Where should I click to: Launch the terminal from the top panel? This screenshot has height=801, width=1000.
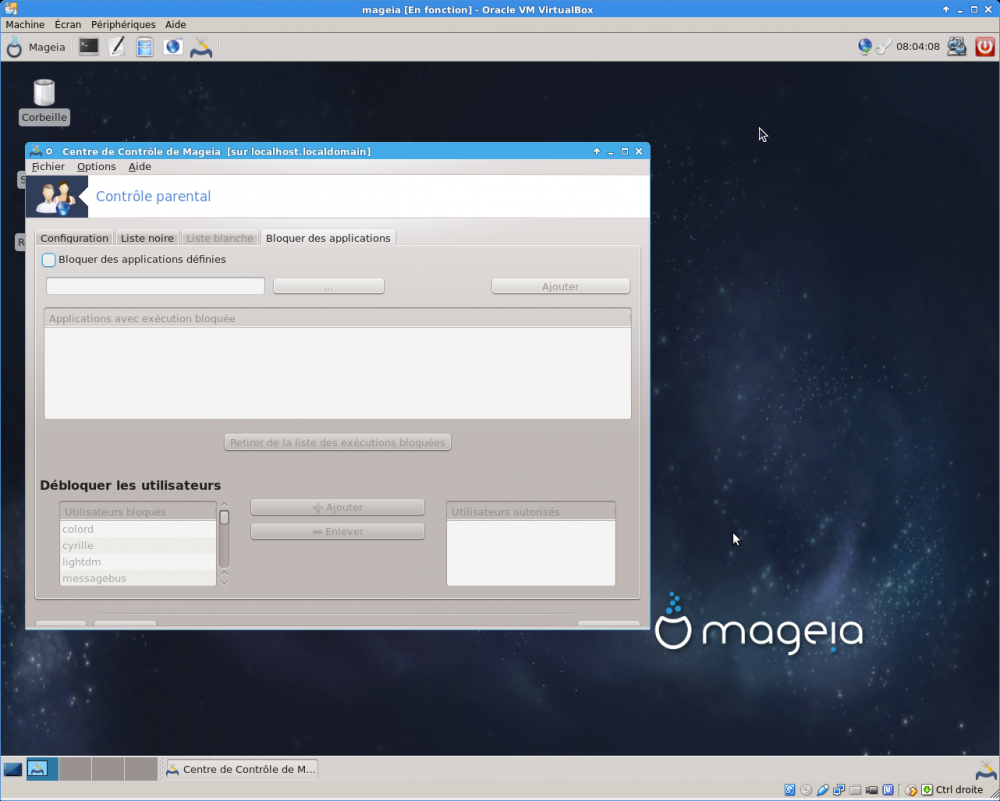[89, 47]
